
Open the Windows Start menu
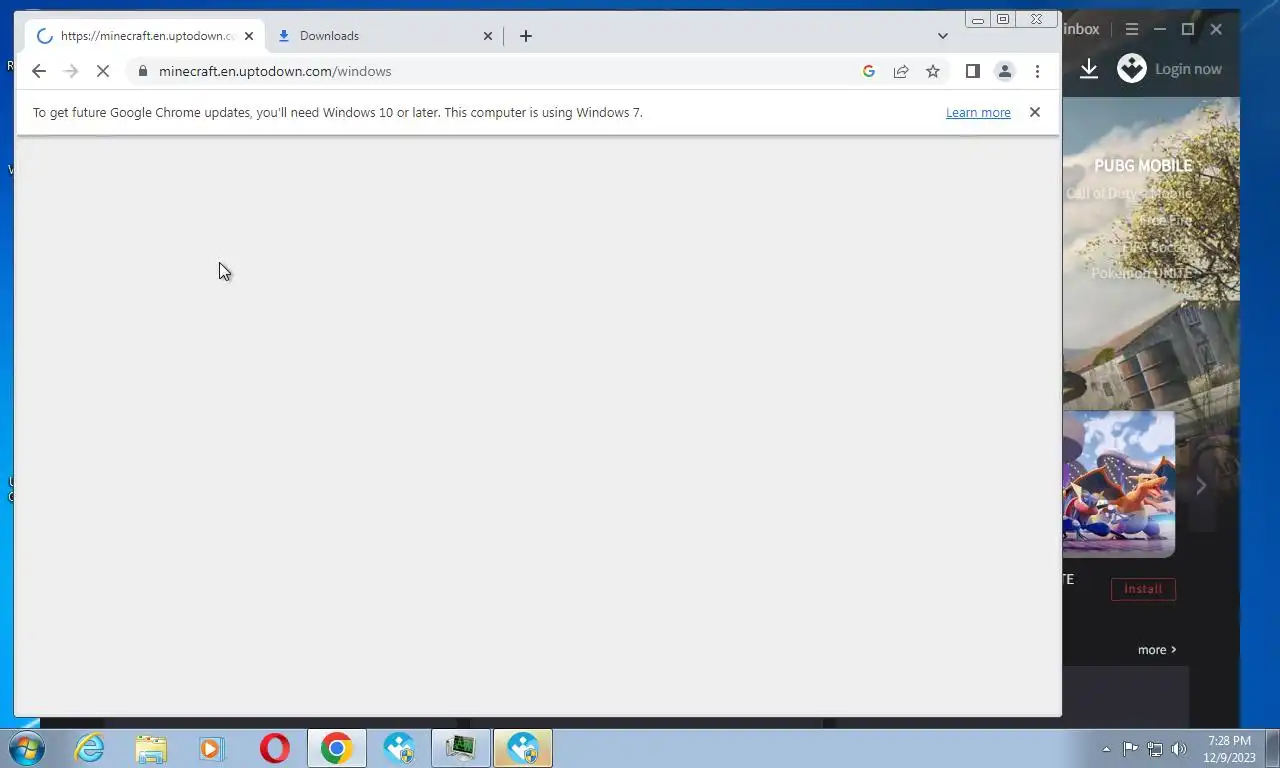[x=26, y=748]
